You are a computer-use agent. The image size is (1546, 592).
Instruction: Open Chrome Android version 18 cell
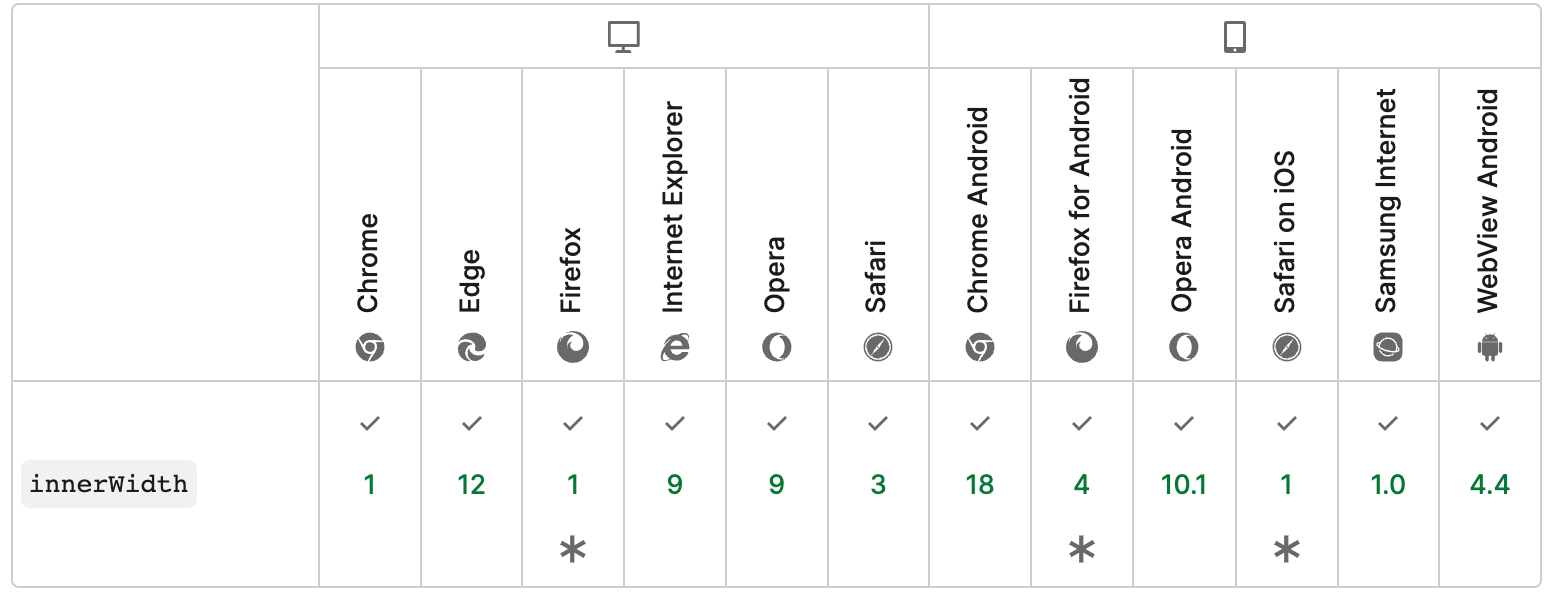click(x=980, y=485)
